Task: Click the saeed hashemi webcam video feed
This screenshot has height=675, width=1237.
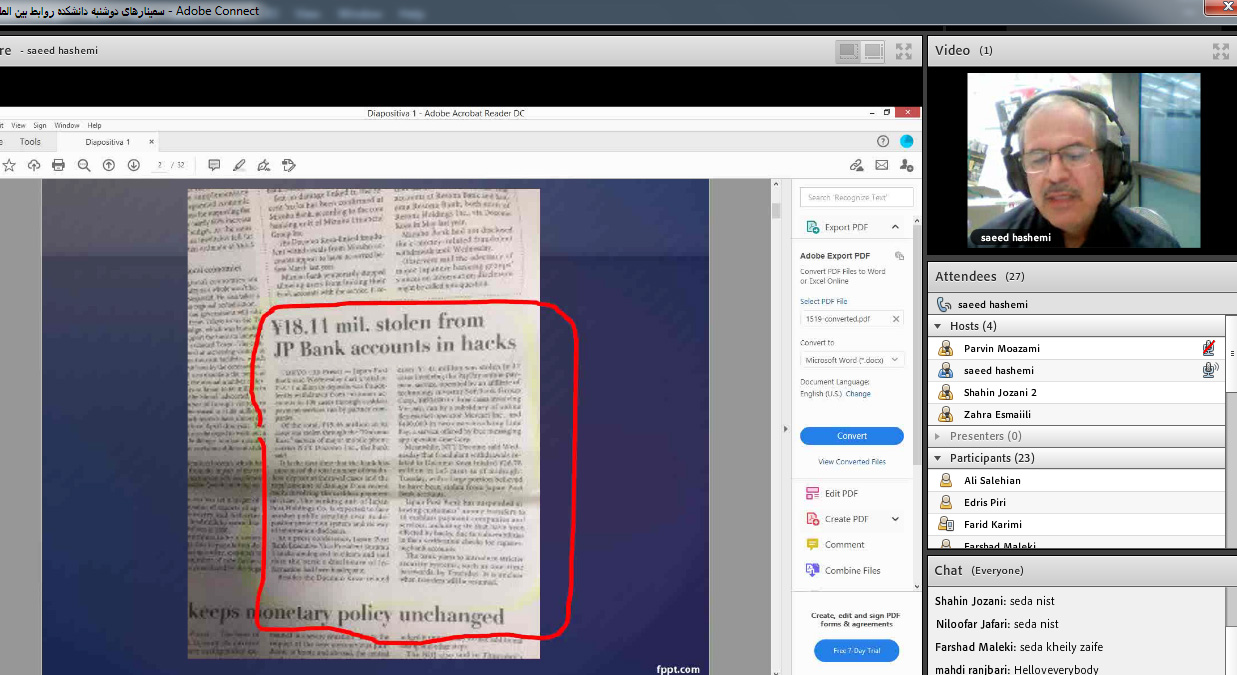Action: (1084, 160)
